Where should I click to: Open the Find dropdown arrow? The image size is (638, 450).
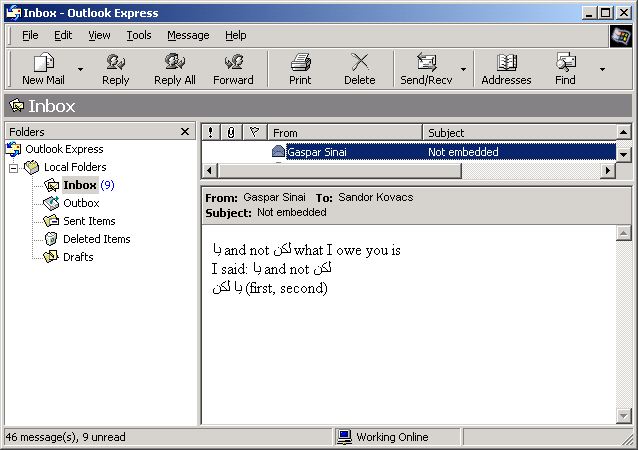(x=602, y=70)
